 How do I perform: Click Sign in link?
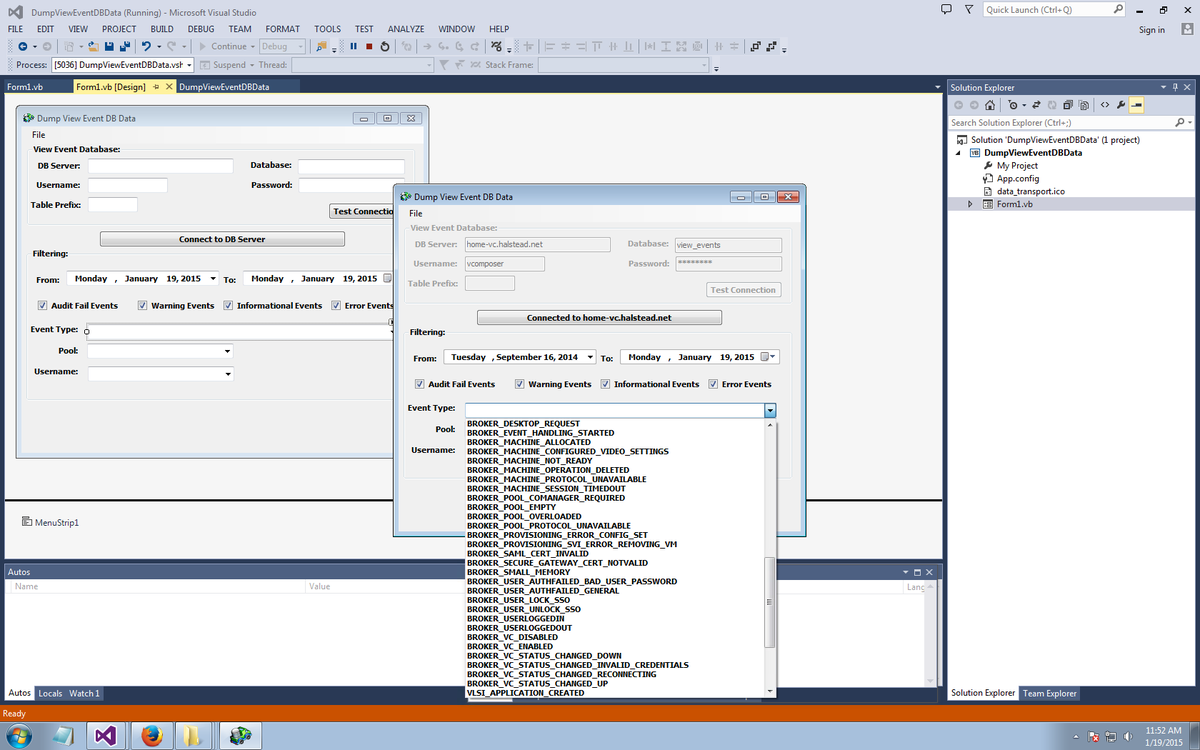point(1152,29)
